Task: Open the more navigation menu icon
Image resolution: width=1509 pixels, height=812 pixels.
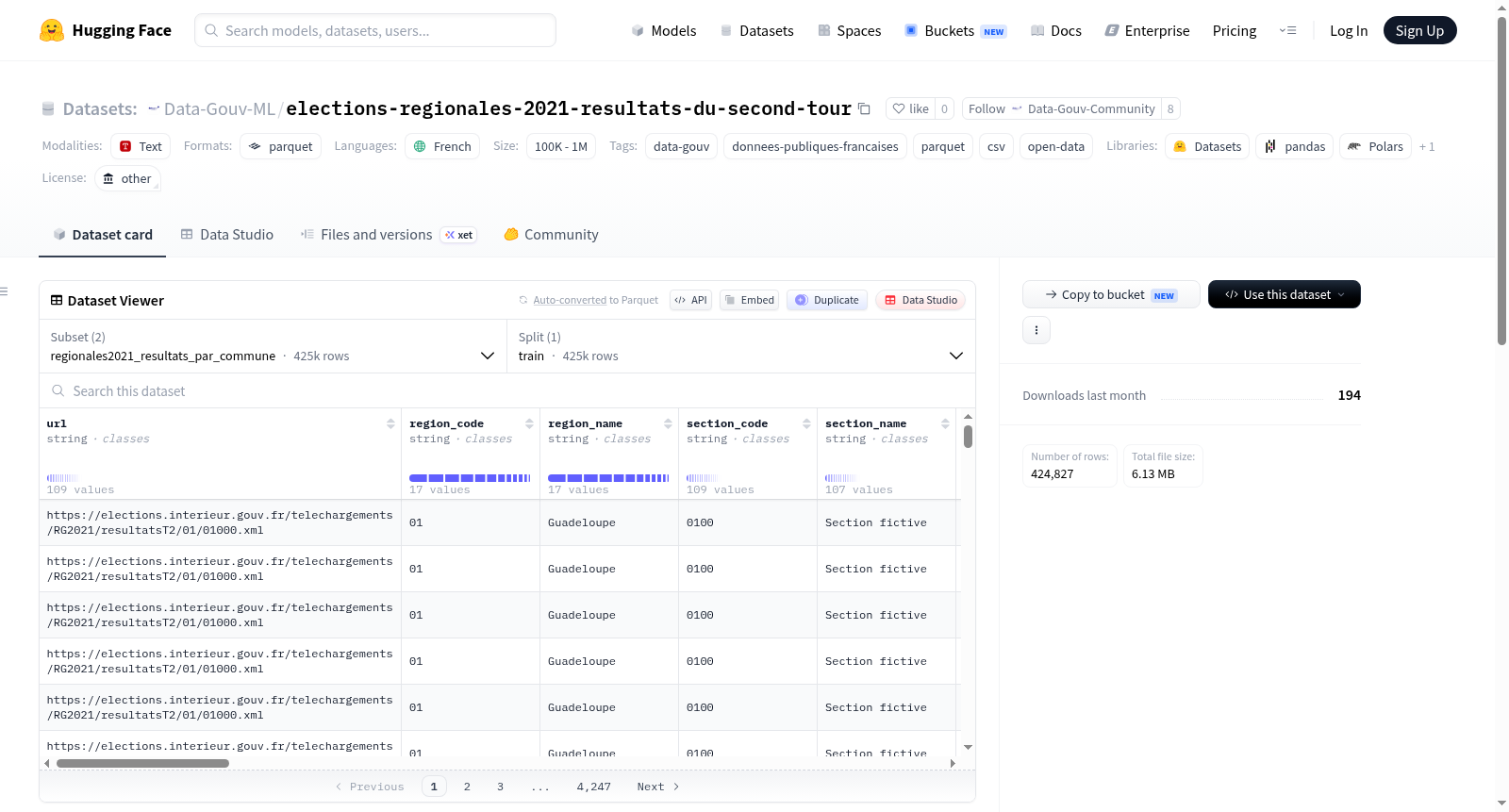Action: pos(1287,30)
